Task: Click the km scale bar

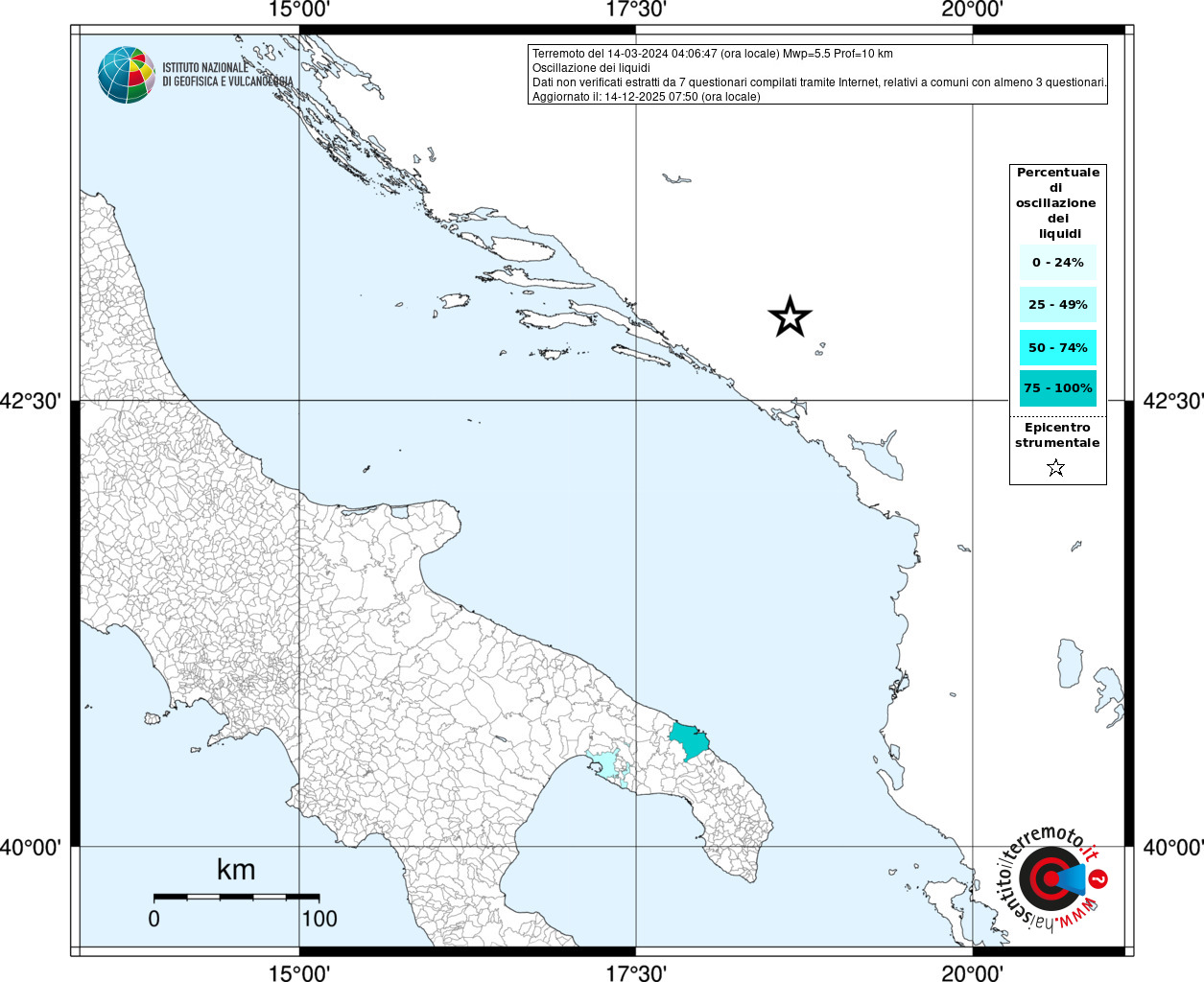Action: pyautogui.click(x=236, y=897)
